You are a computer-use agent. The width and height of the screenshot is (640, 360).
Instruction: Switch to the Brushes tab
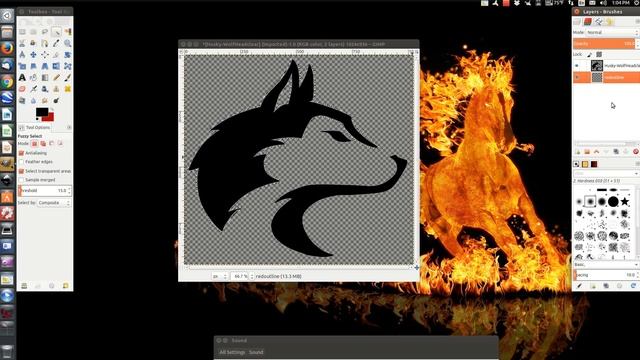coord(576,164)
